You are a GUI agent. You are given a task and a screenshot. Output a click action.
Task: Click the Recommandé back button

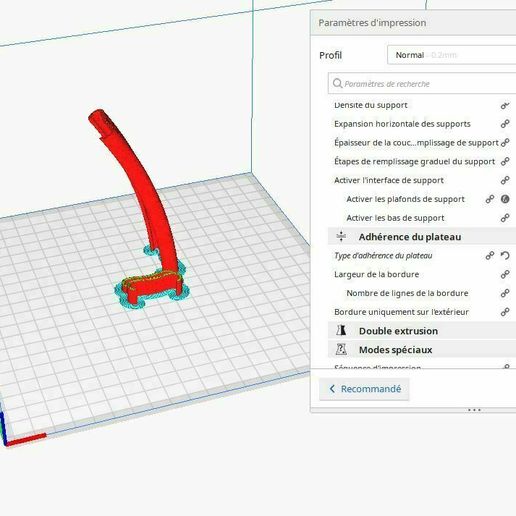point(364,389)
